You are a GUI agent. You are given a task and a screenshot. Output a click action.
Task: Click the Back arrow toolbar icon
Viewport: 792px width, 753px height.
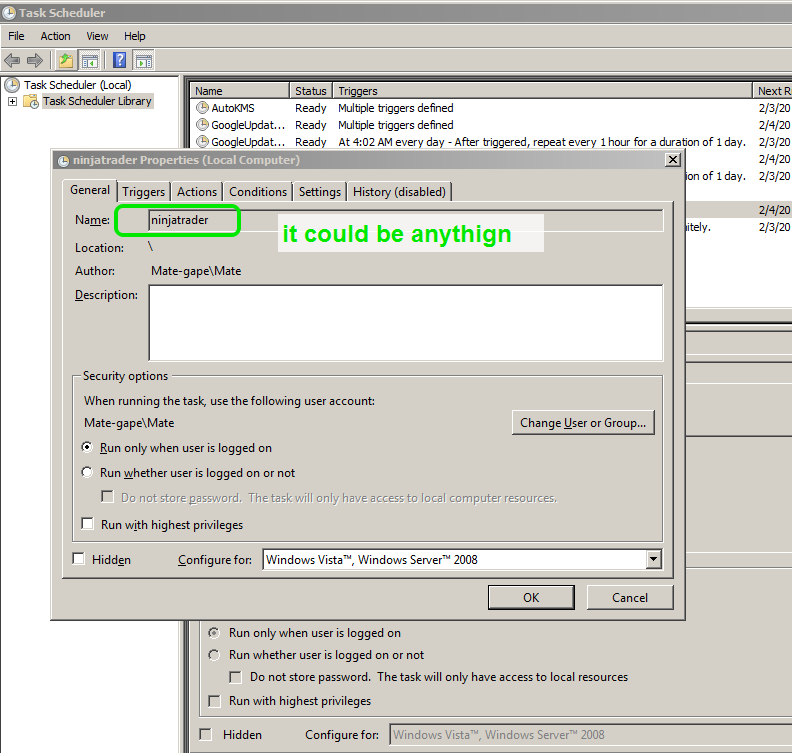(x=12, y=61)
